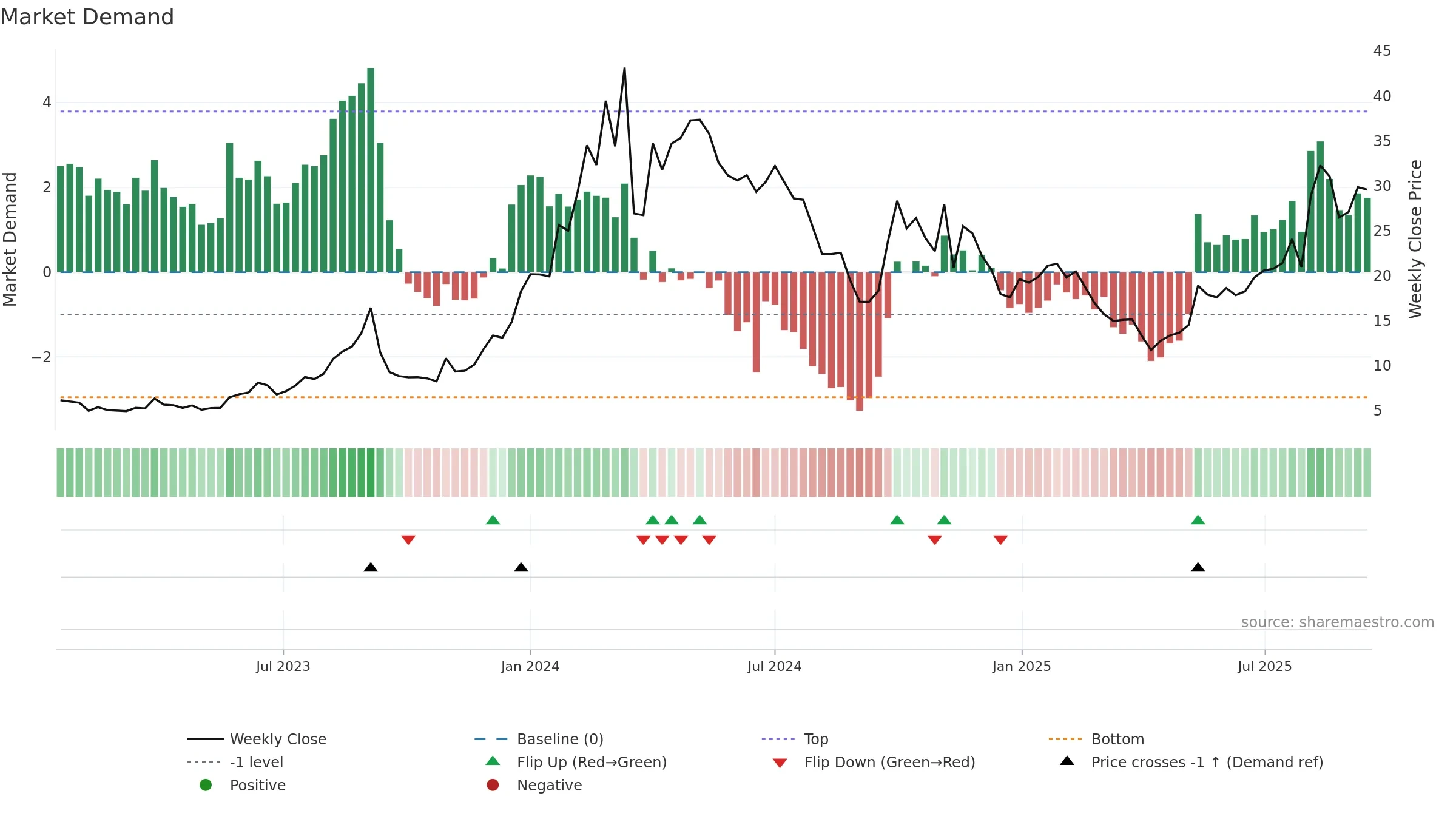Click the green Flip Up triangle in legend

point(493,761)
